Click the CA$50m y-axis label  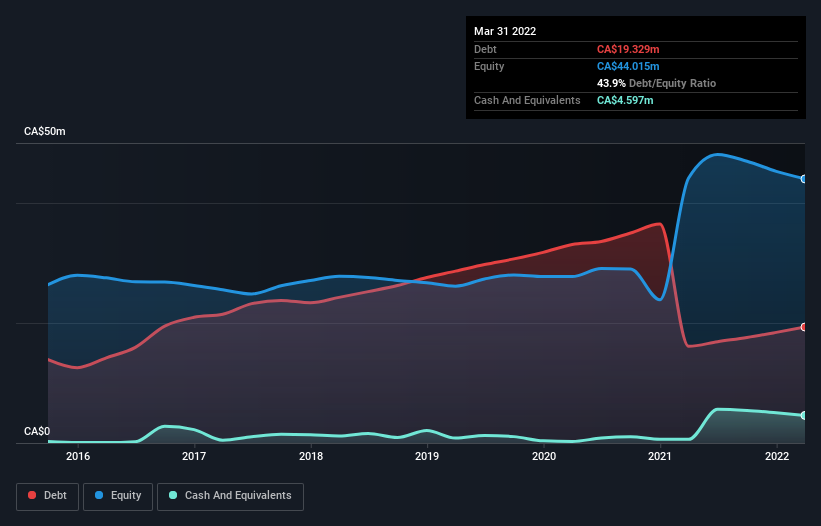[x=45, y=131]
